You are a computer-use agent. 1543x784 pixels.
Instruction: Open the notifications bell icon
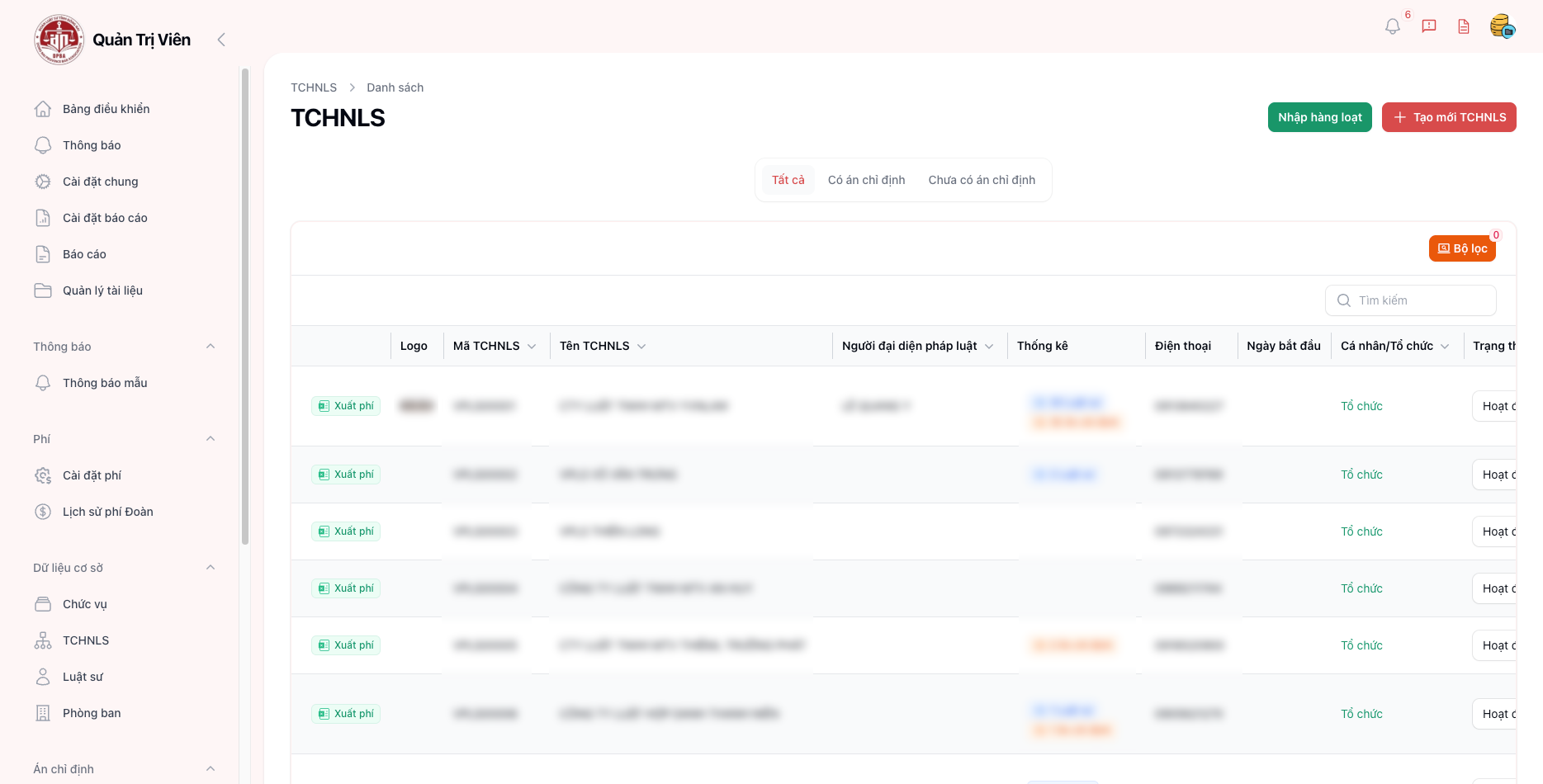pyautogui.click(x=1393, y=26)
